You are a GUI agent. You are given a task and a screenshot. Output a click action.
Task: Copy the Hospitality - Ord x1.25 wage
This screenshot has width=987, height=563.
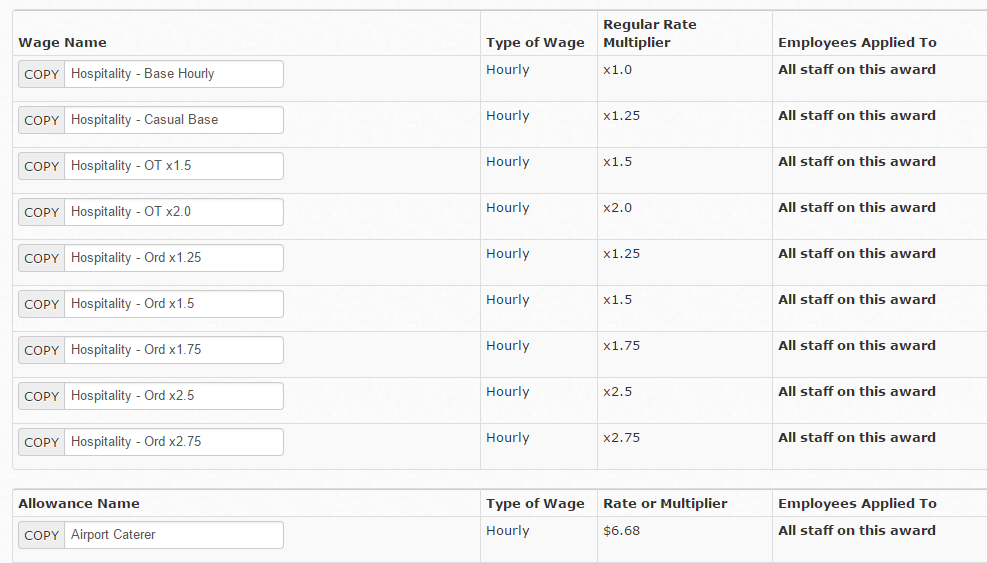pos(42,258)
